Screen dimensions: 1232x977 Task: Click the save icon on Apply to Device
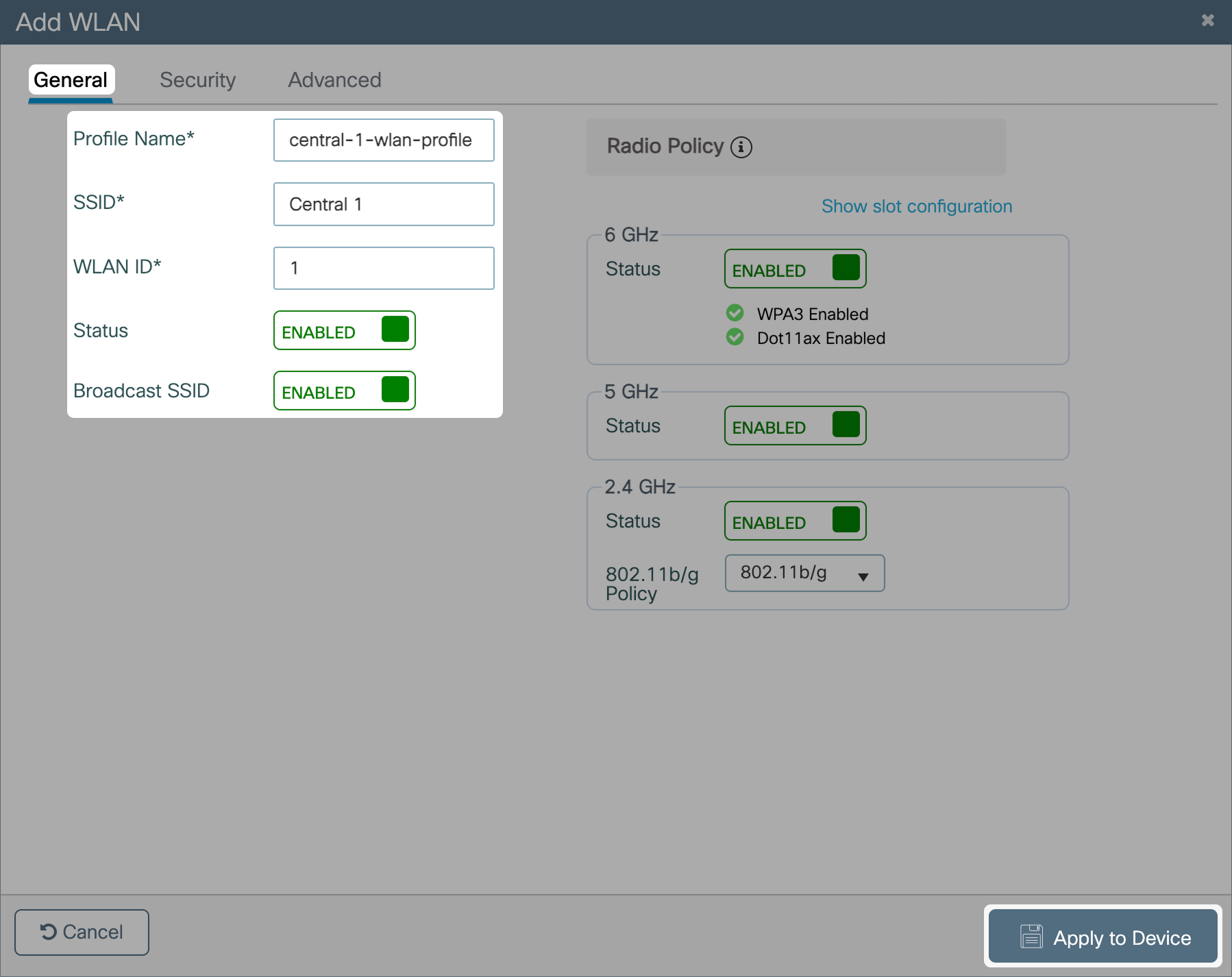pyautogui.click(x=1031, y=937)
